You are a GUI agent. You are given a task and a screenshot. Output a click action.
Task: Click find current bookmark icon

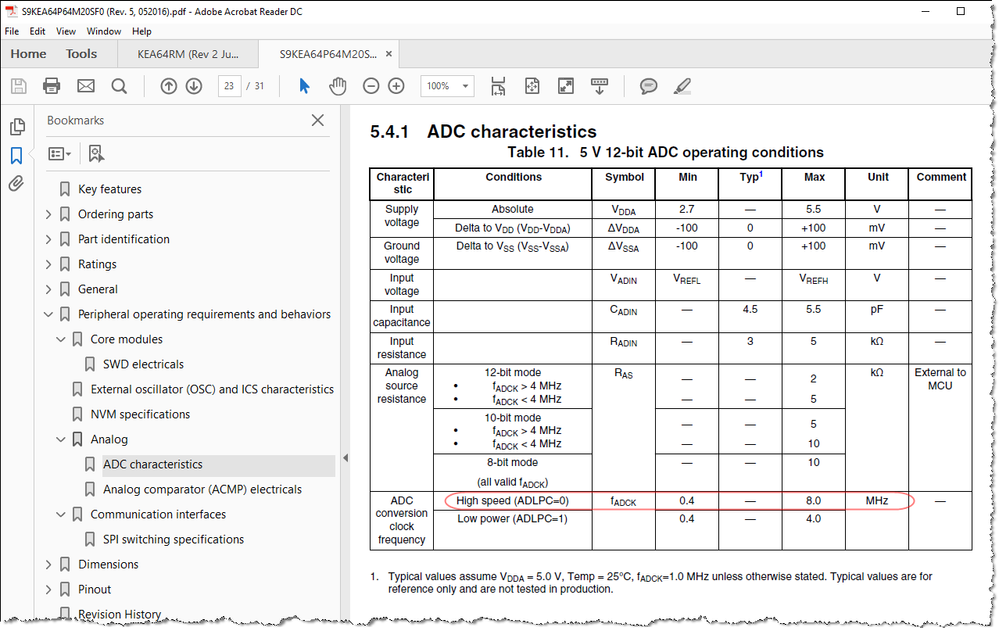tap(96, 153)
